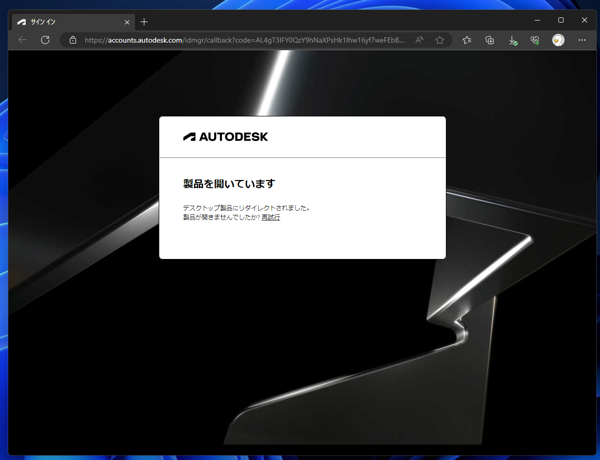Image resolution: width=600 pixels, height=460 pixels.
Task: Reload the page with refresh icon
Action: tap(45, 40)
